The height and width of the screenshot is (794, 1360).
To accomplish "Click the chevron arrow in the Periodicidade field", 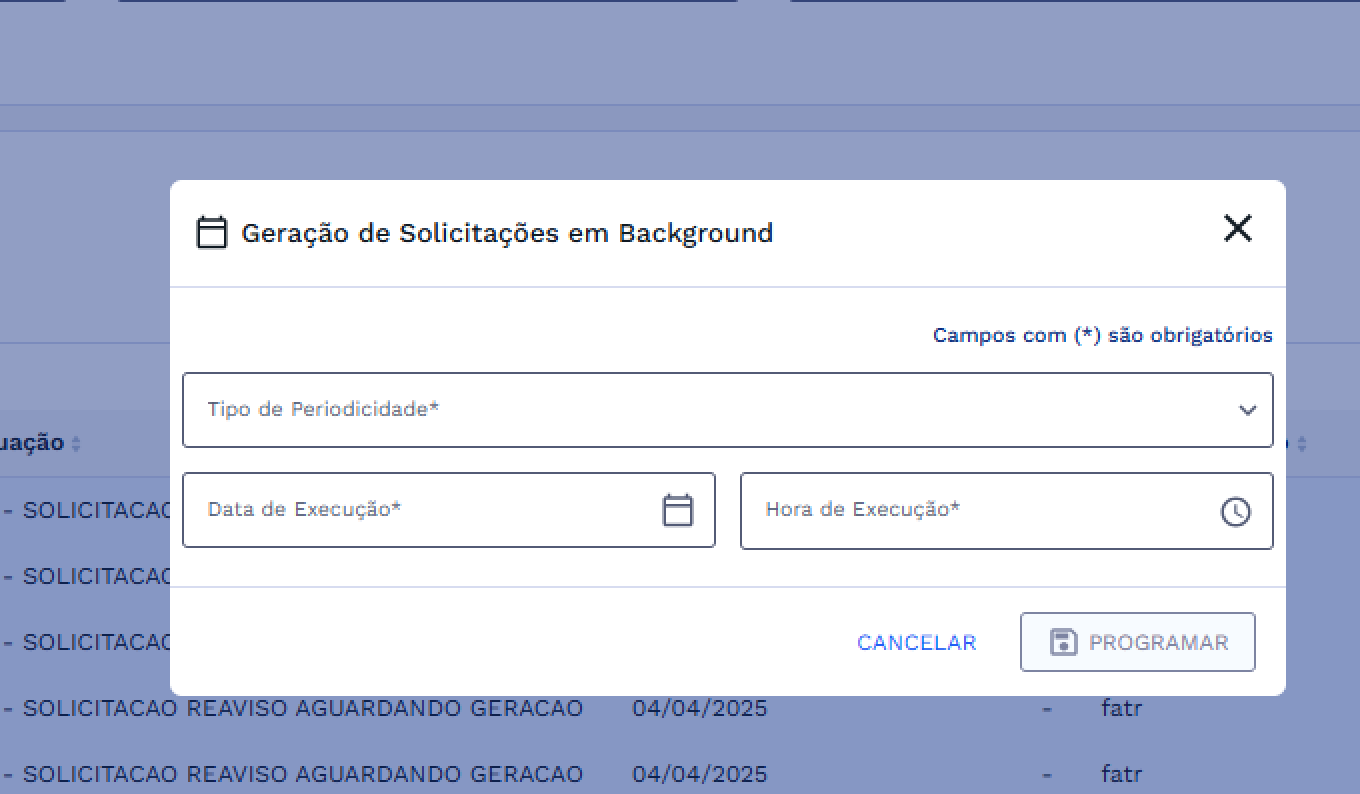I will 1247,410.
